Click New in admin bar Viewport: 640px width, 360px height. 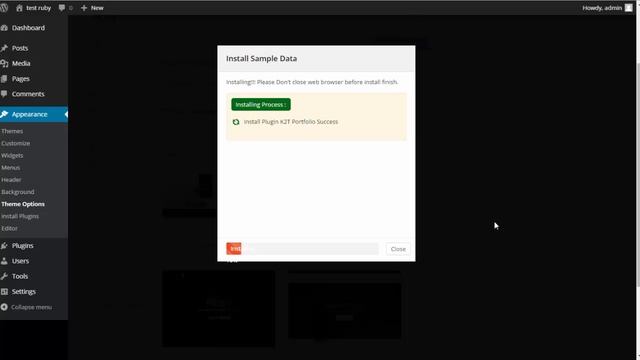97,8
